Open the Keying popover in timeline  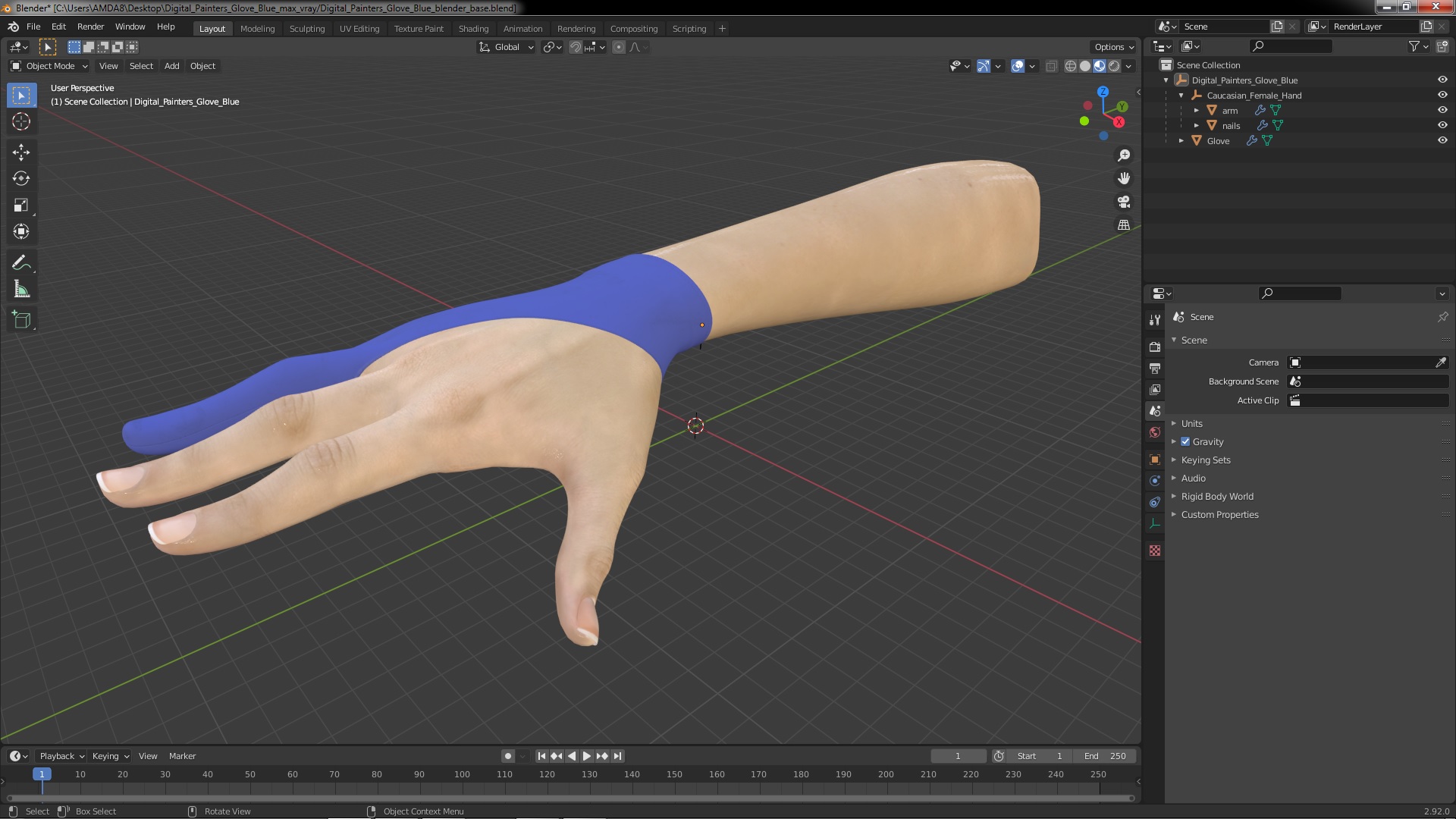pyautogui.click(x=111, y=756)
